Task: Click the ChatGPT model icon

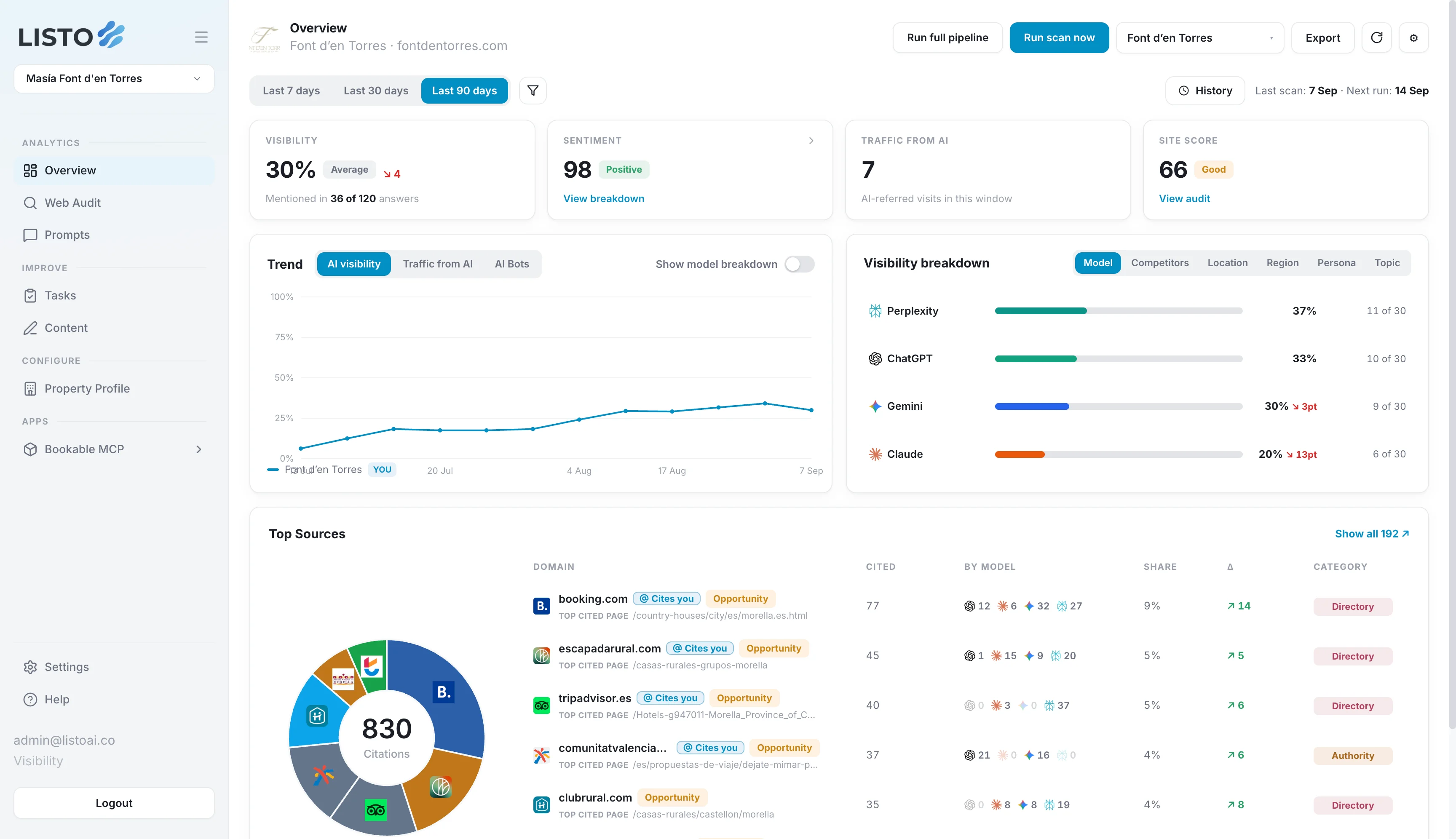Action: 875,358
